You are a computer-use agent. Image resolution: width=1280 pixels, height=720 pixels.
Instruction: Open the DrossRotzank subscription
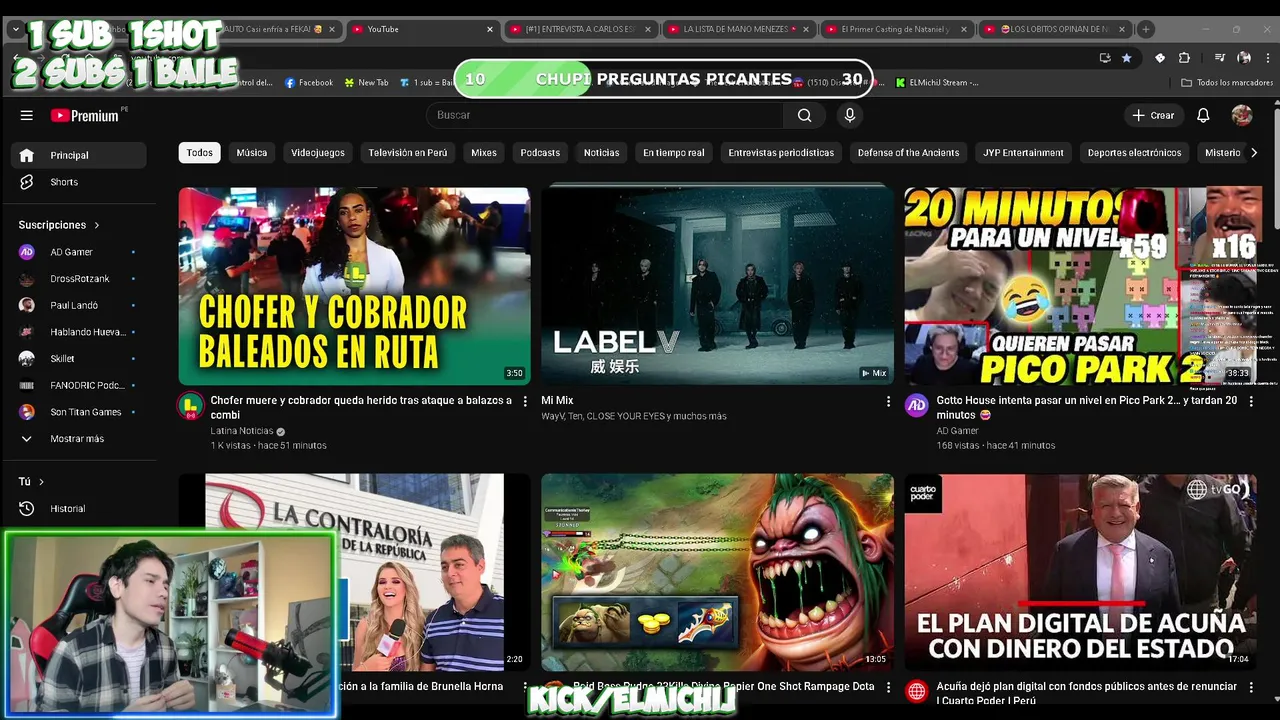click(x=78, y=279)
